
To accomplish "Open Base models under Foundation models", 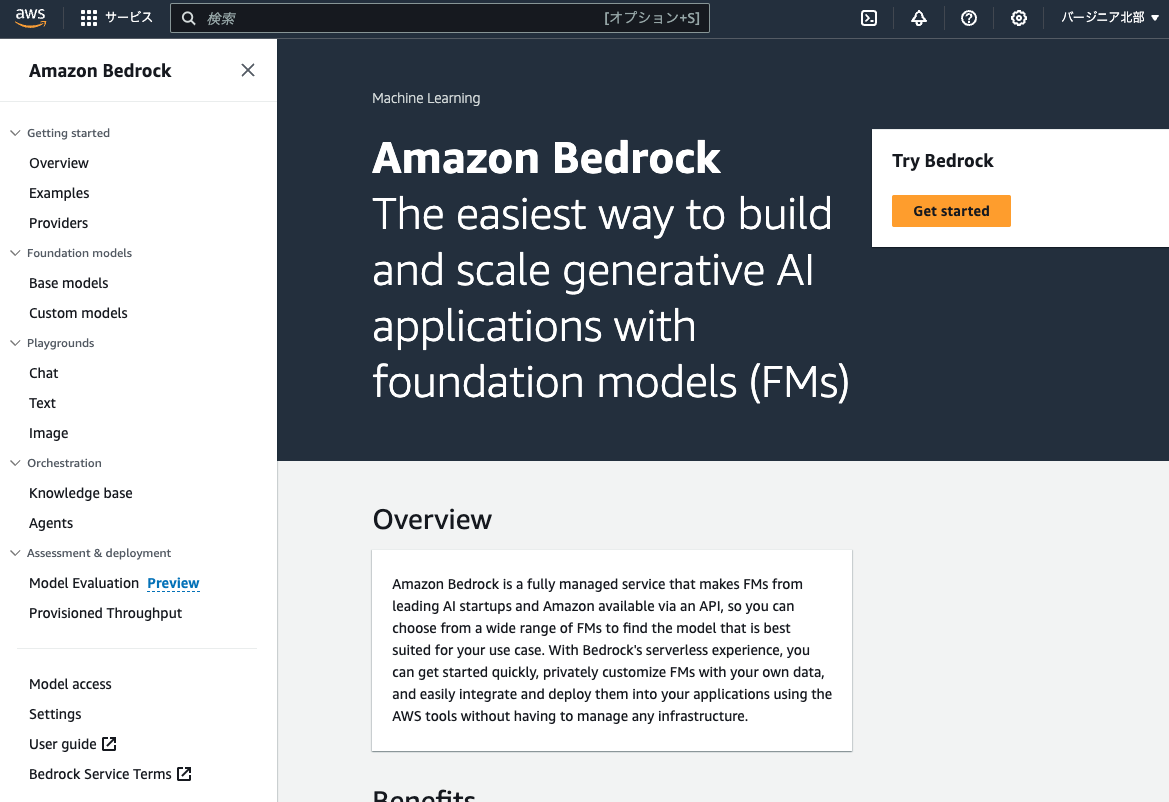I will pos(68,282).
